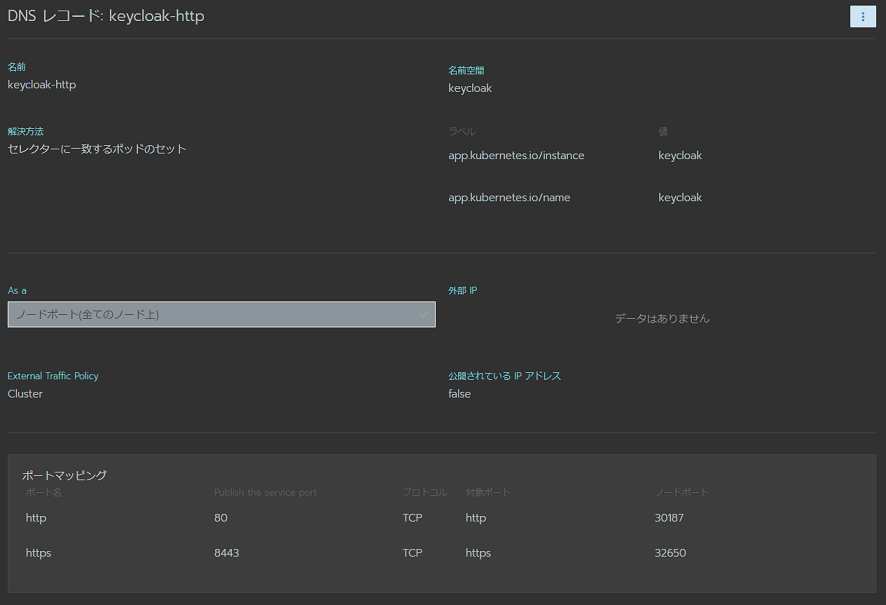The width and height of the screenshot is (886, 605).
Task: Click the http port name cell
Action: coord(36,518)
